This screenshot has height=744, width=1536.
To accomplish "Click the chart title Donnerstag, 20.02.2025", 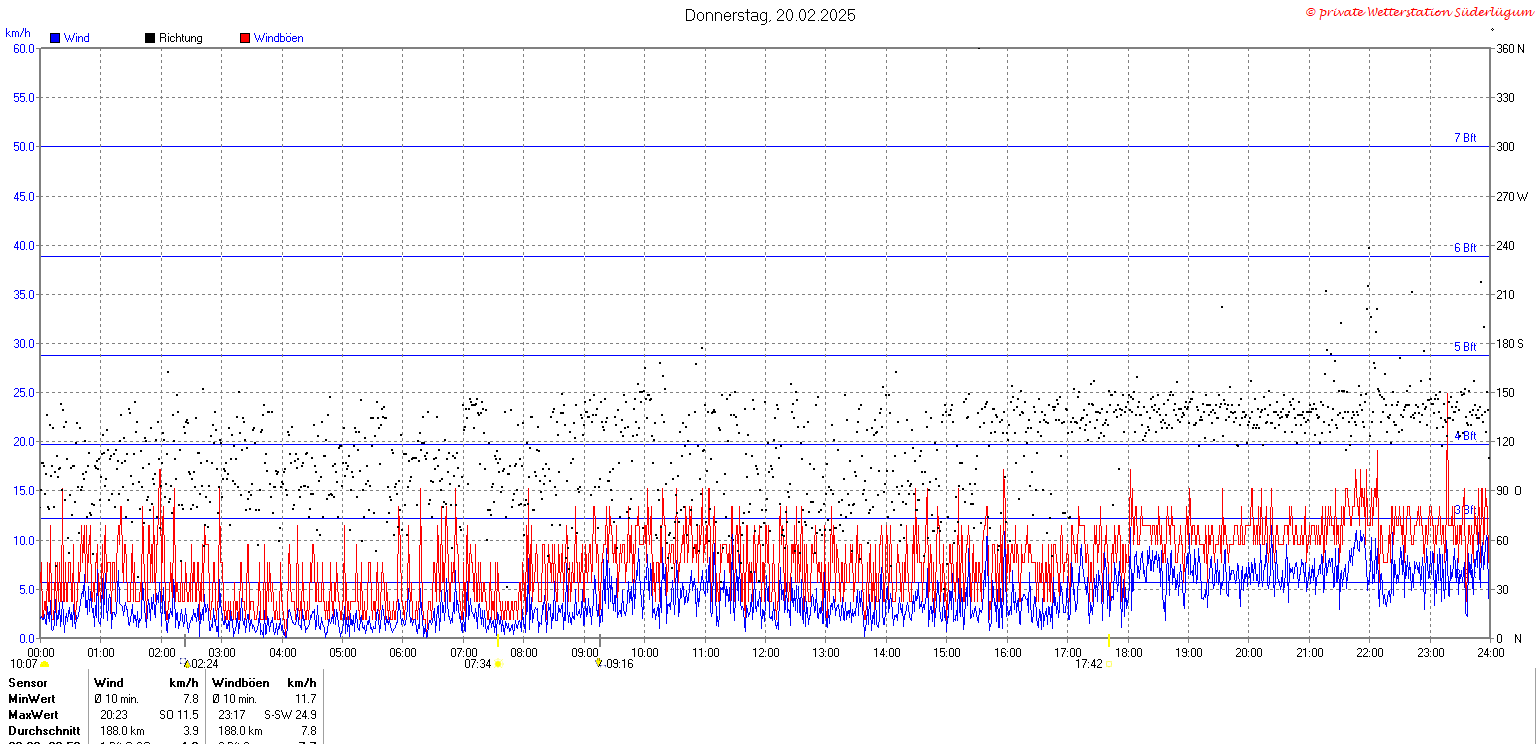I will point(770,15).
